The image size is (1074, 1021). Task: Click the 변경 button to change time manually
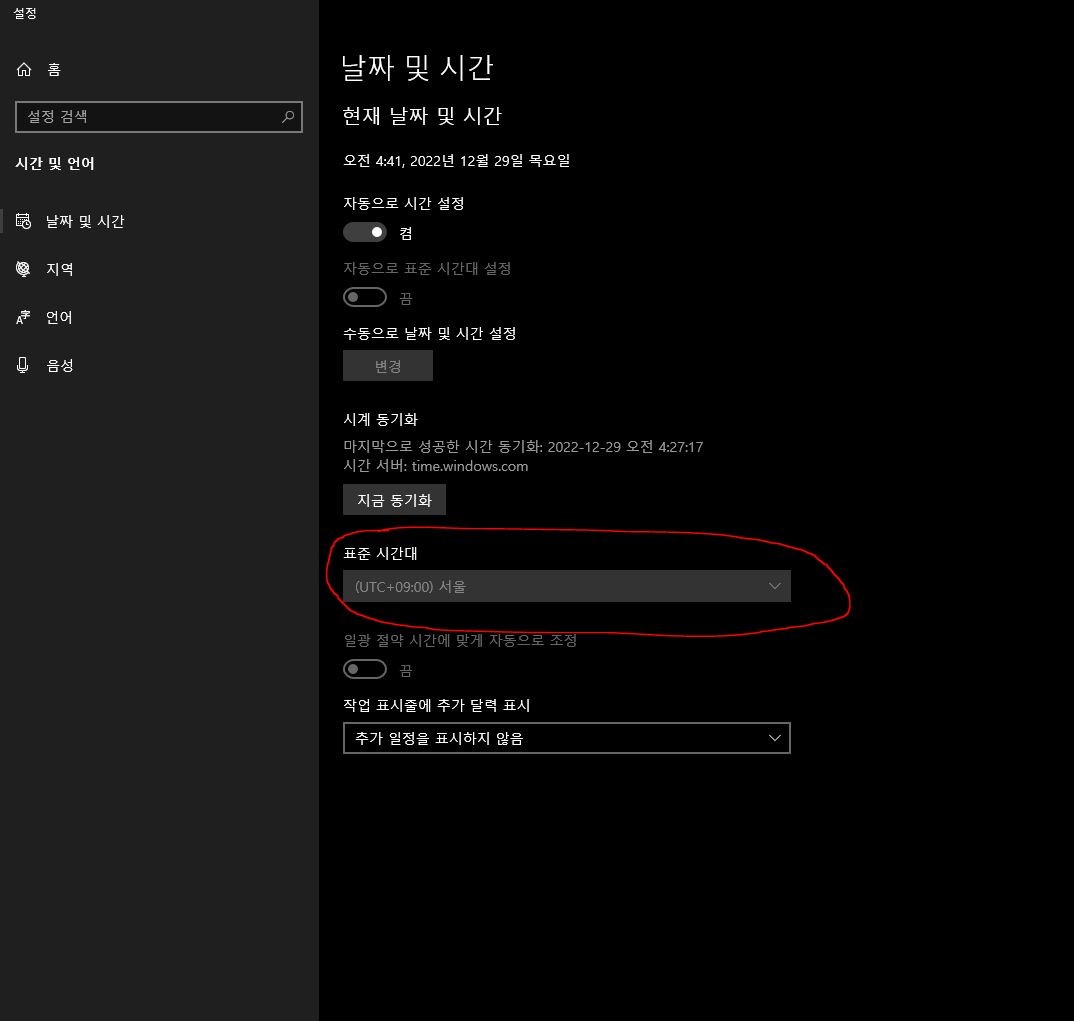tap(388, 365)
